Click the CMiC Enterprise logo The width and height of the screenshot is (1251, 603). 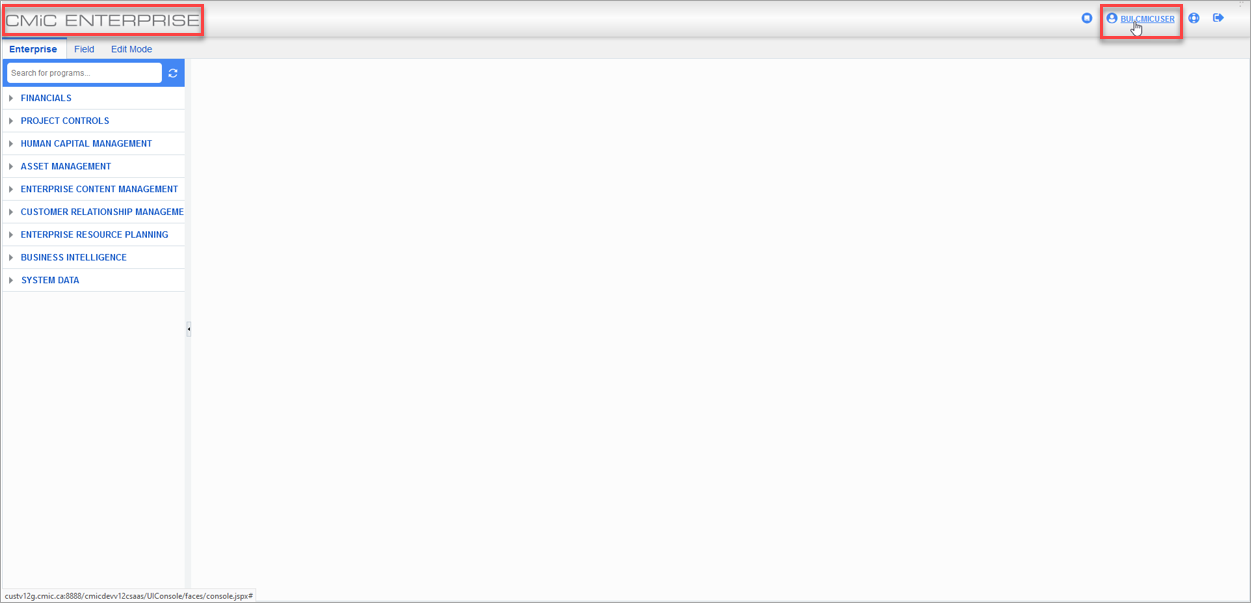point(103,20)
